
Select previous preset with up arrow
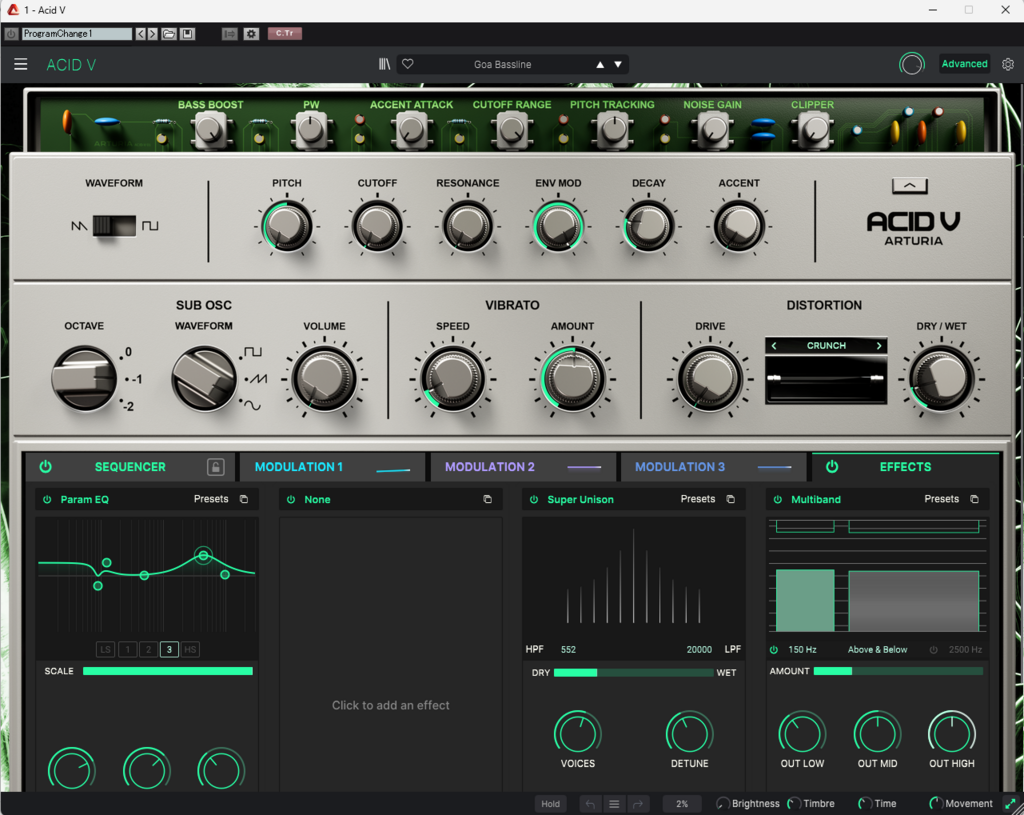point(600,65)
